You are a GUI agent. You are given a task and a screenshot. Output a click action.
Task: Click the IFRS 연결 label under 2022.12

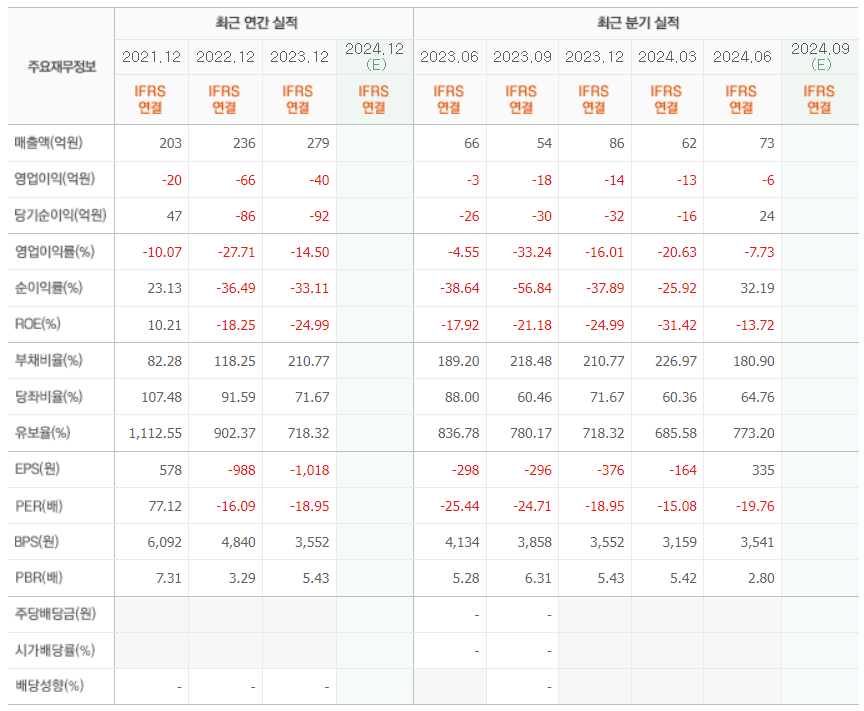pos(222,98)
